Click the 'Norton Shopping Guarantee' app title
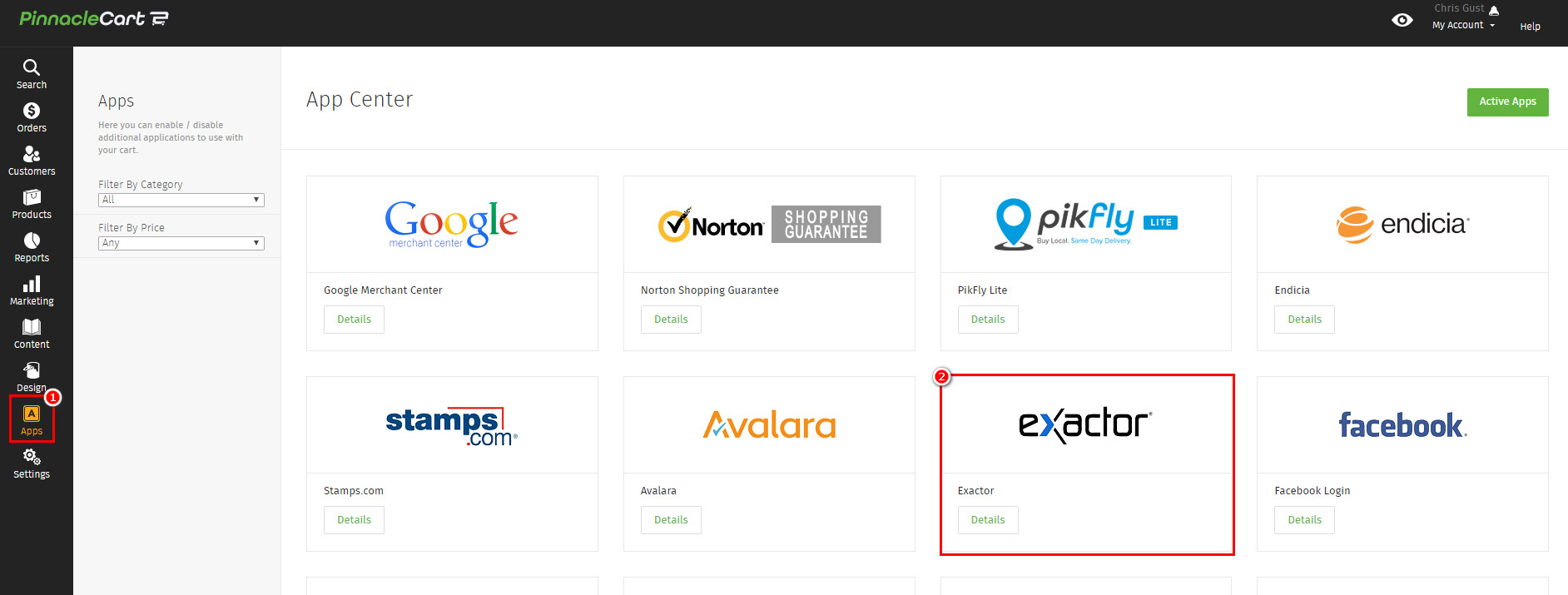The image size is (1568, 595). tap(710, 290)
